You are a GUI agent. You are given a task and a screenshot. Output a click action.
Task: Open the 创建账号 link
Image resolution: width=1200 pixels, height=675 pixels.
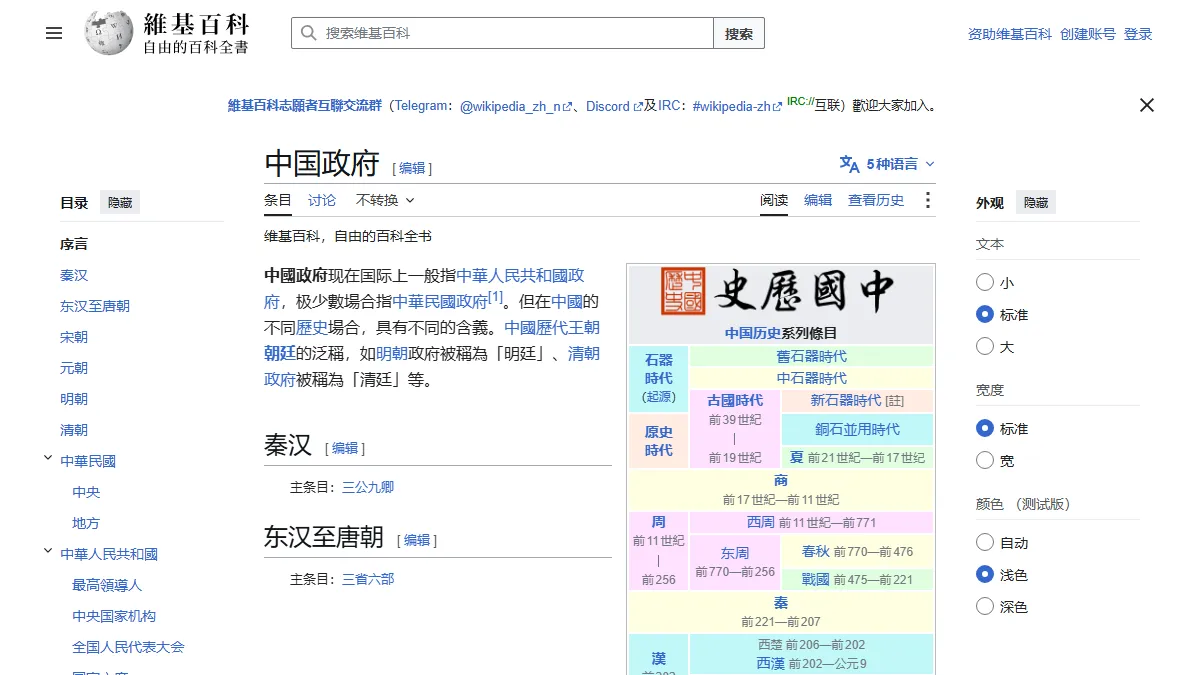(x=1088, y=34)
